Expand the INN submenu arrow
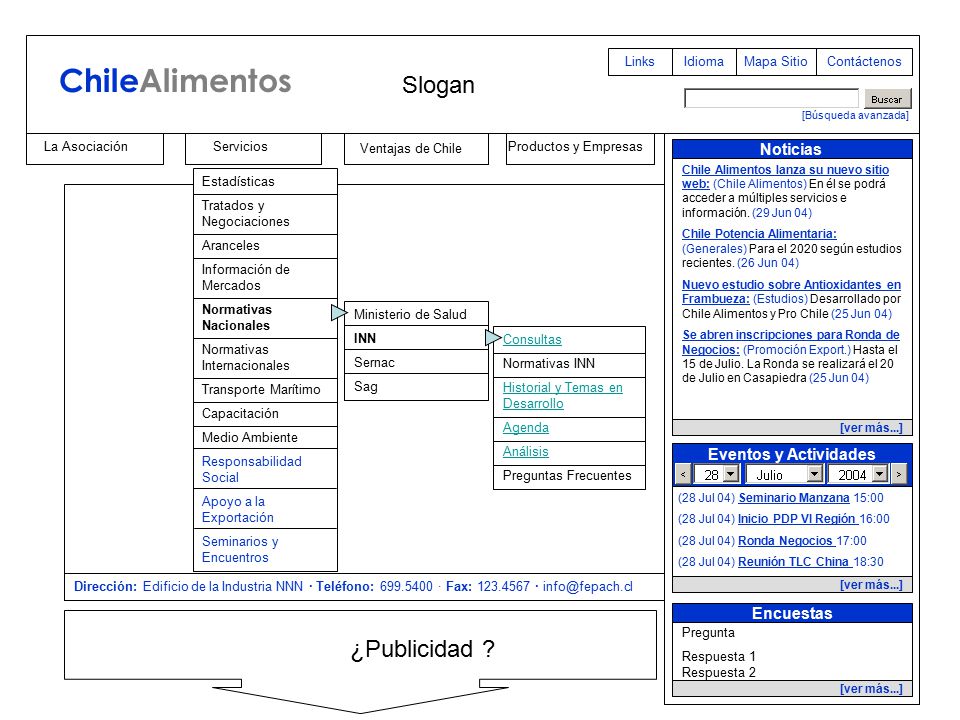Screen dimensions: 960x720 [x=493, y=337]
